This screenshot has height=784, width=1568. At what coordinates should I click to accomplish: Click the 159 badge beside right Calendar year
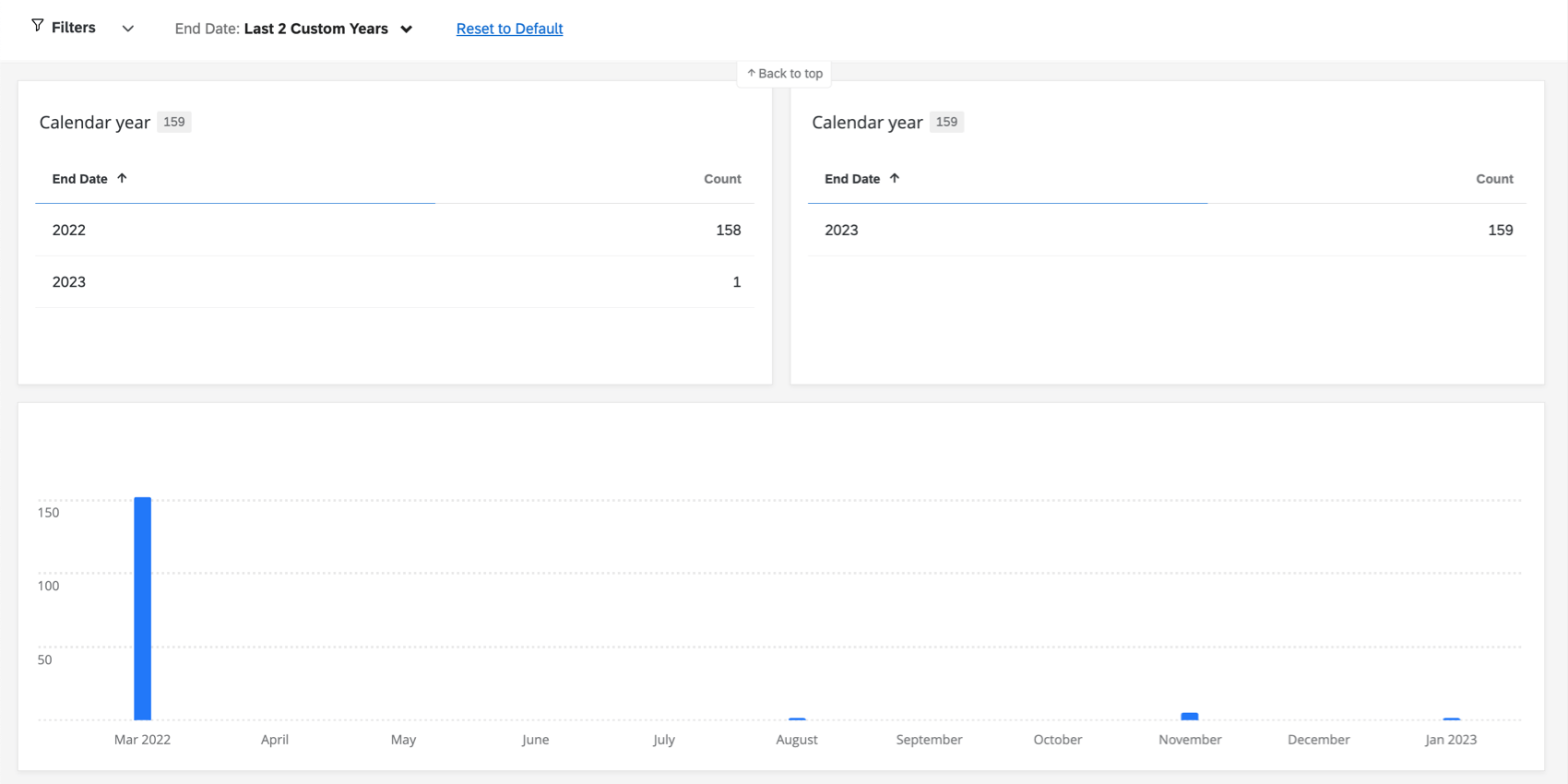coord(946,122)
